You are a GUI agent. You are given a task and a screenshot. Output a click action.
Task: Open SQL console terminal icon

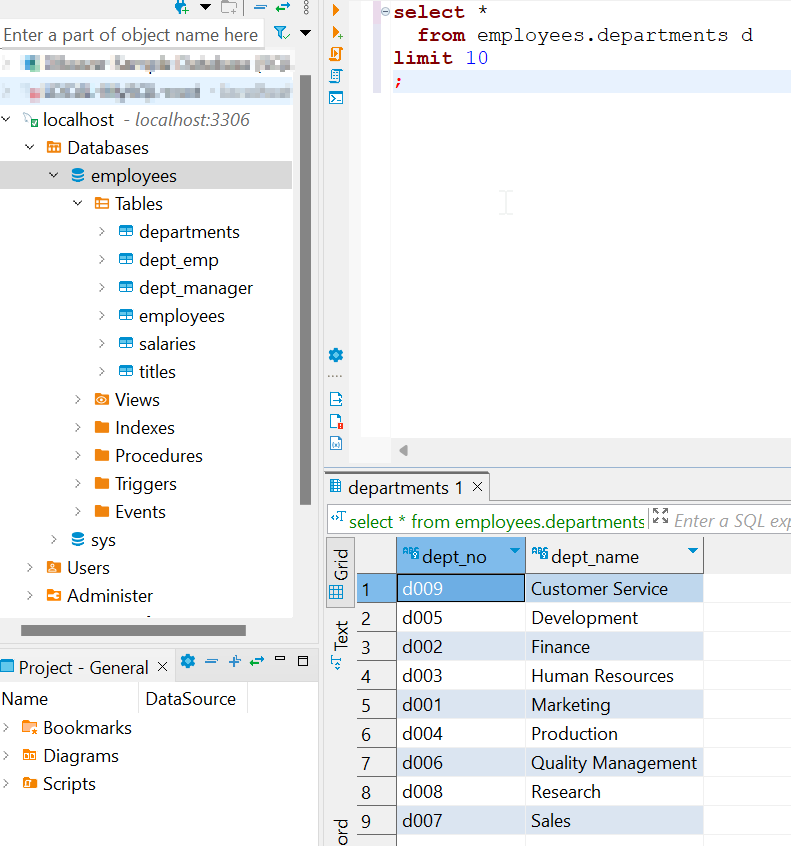click(336, 98)
